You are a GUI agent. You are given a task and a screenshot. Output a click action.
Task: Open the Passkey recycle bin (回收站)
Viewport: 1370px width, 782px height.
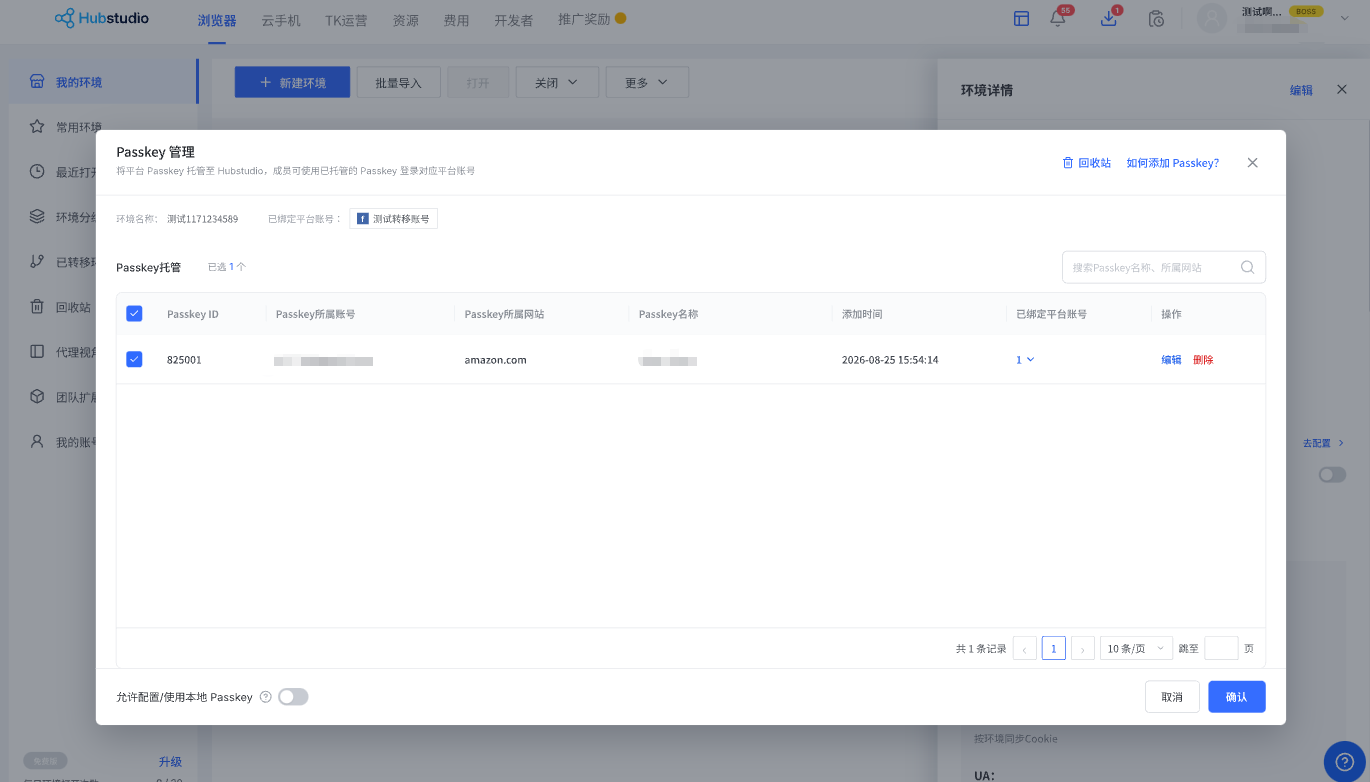(x=1086, y=163)
